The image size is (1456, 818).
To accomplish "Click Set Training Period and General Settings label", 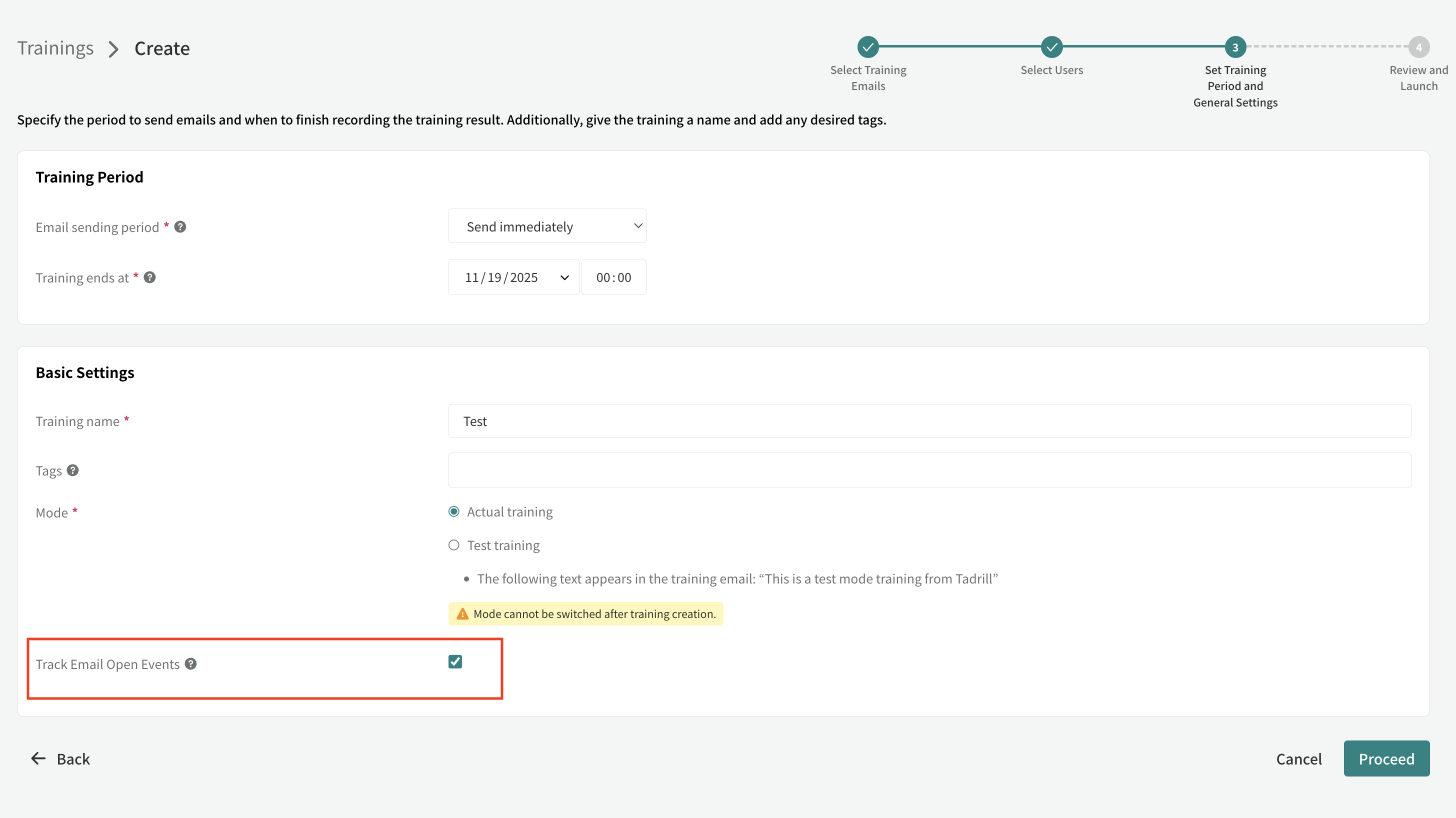I will point(1235,86).
